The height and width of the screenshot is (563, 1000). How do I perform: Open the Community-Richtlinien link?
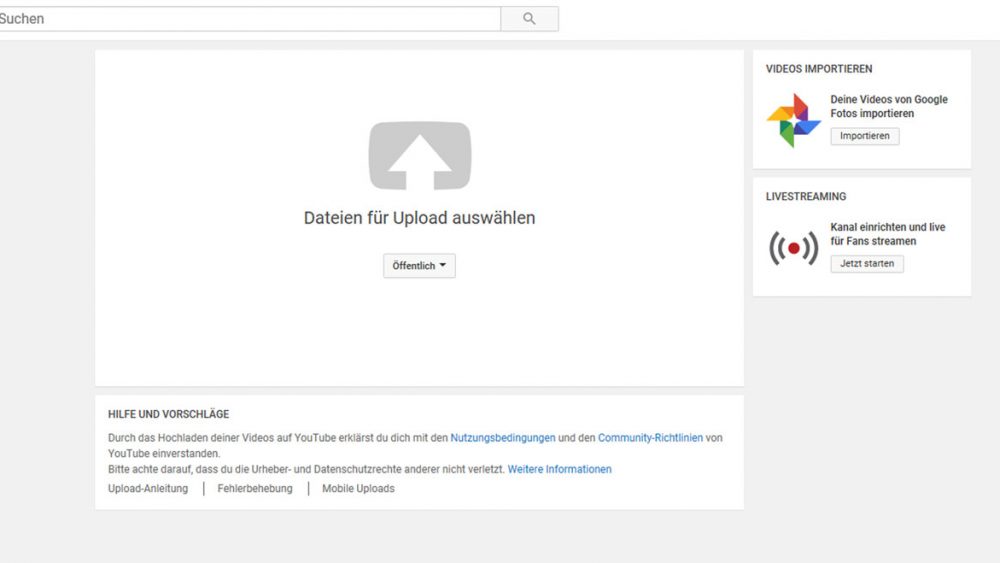tap(650, 438)
